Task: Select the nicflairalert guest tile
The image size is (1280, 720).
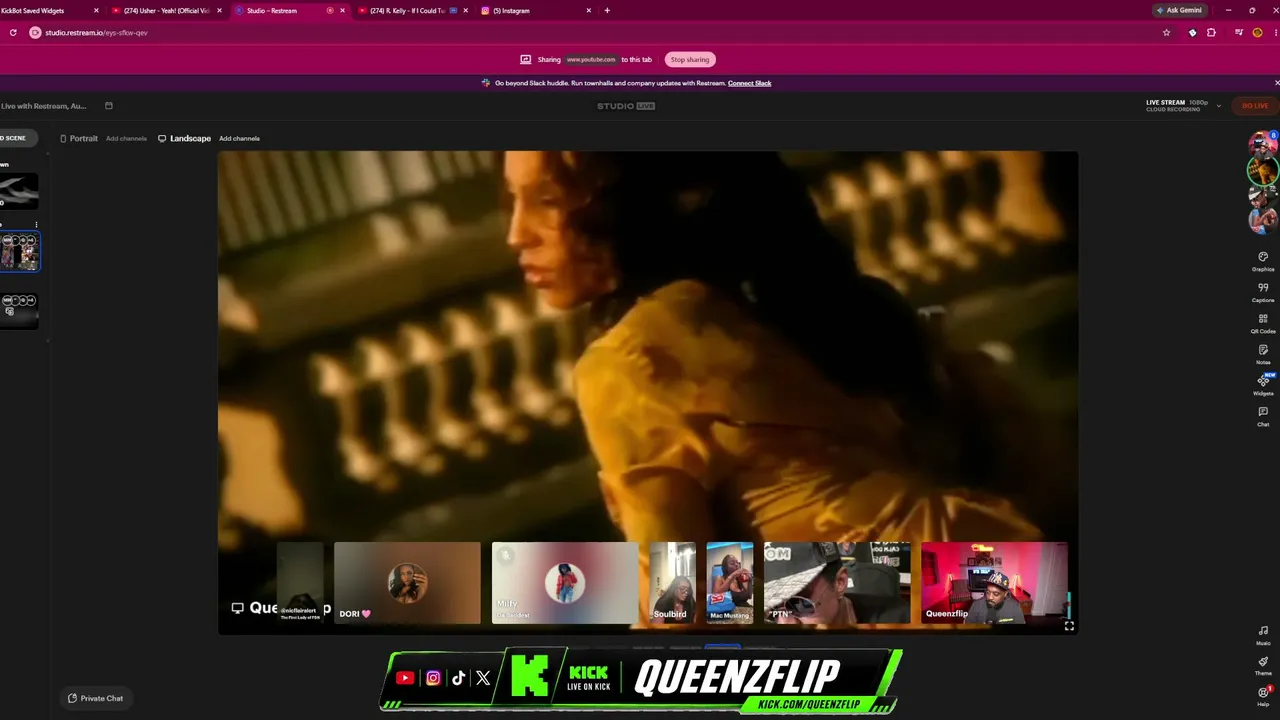Action: coord(300,583)
